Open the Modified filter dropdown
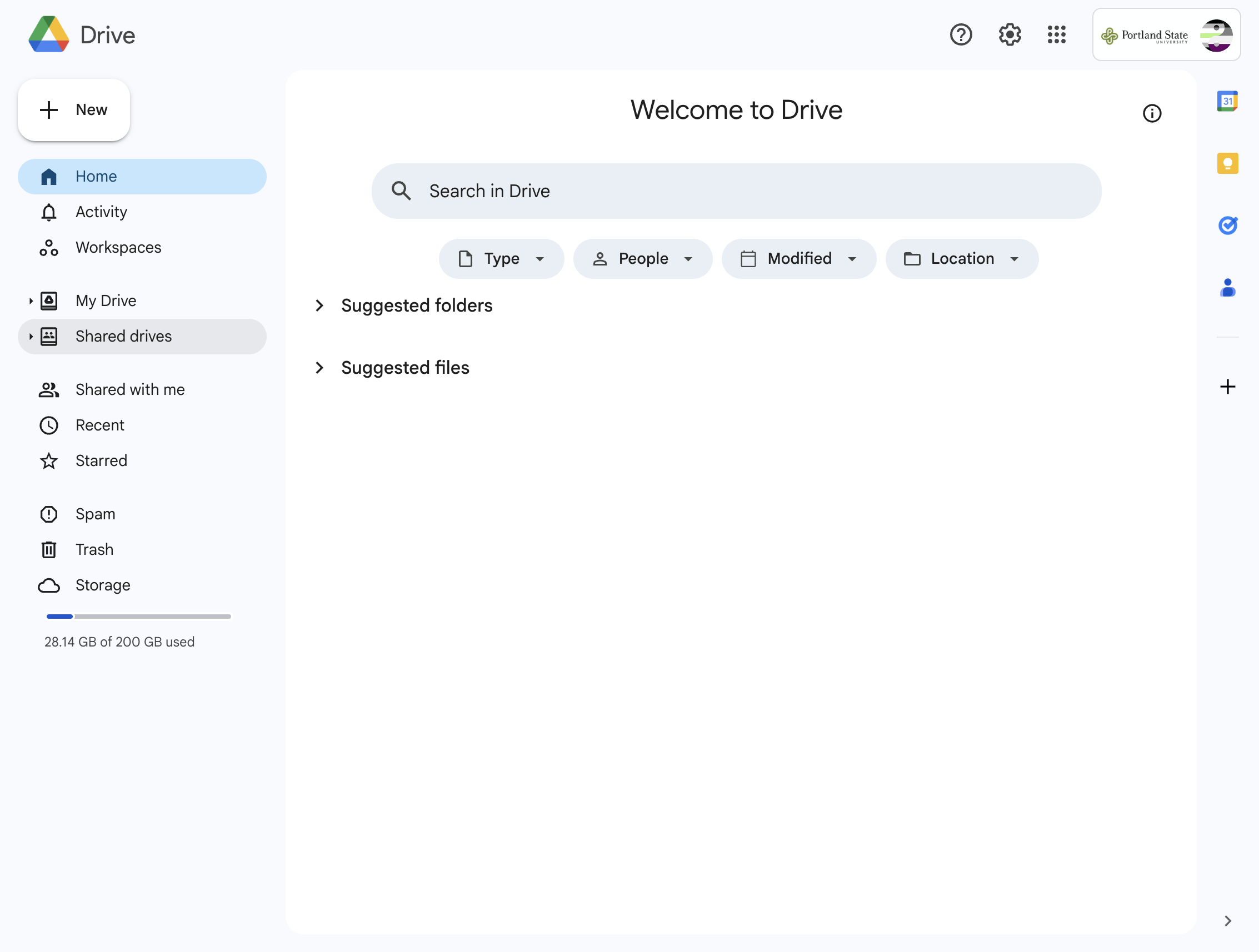This screenshot has height=952, width=1259. [799, 259]
